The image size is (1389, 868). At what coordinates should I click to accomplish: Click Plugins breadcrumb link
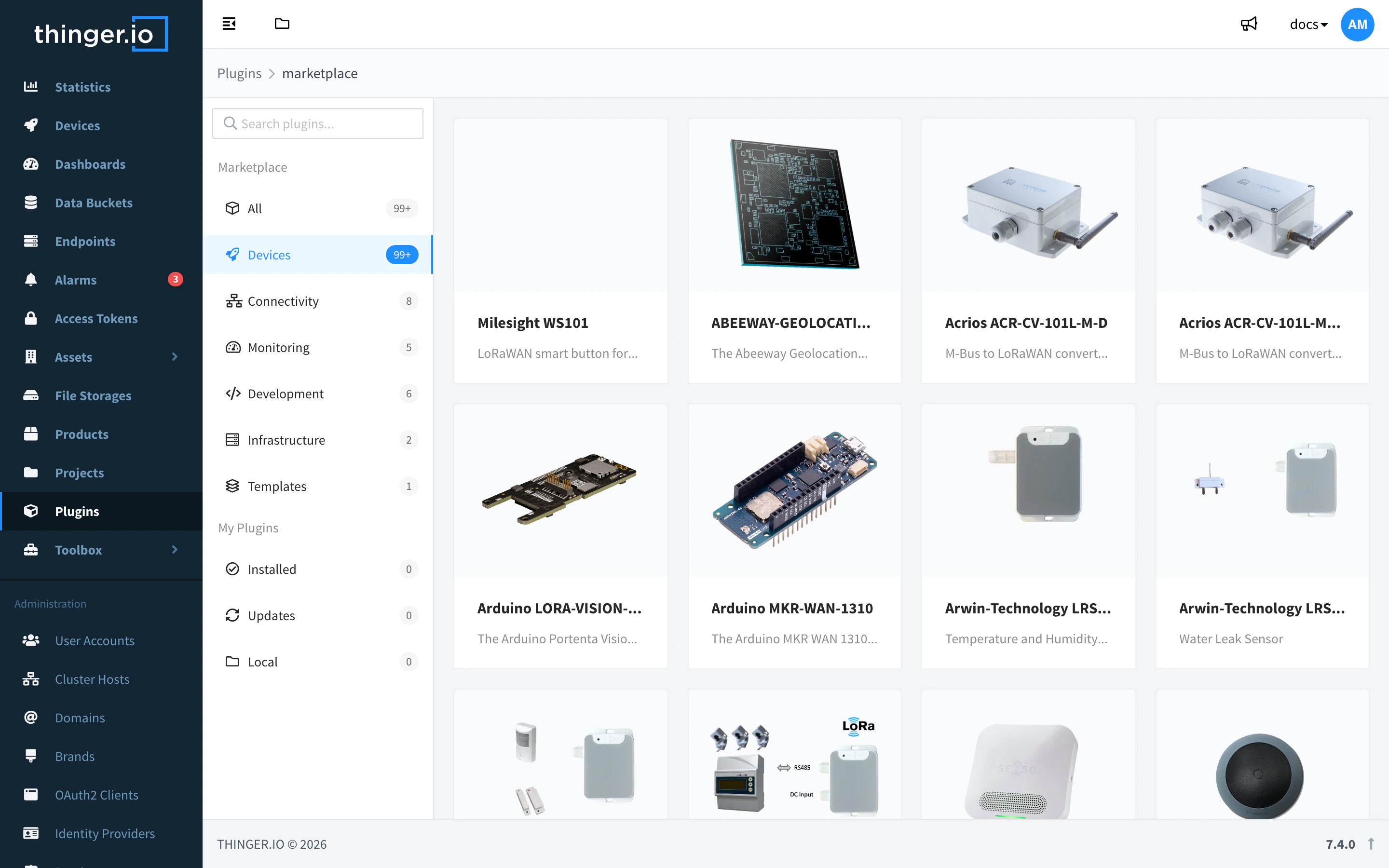click(x=239, y=73)
